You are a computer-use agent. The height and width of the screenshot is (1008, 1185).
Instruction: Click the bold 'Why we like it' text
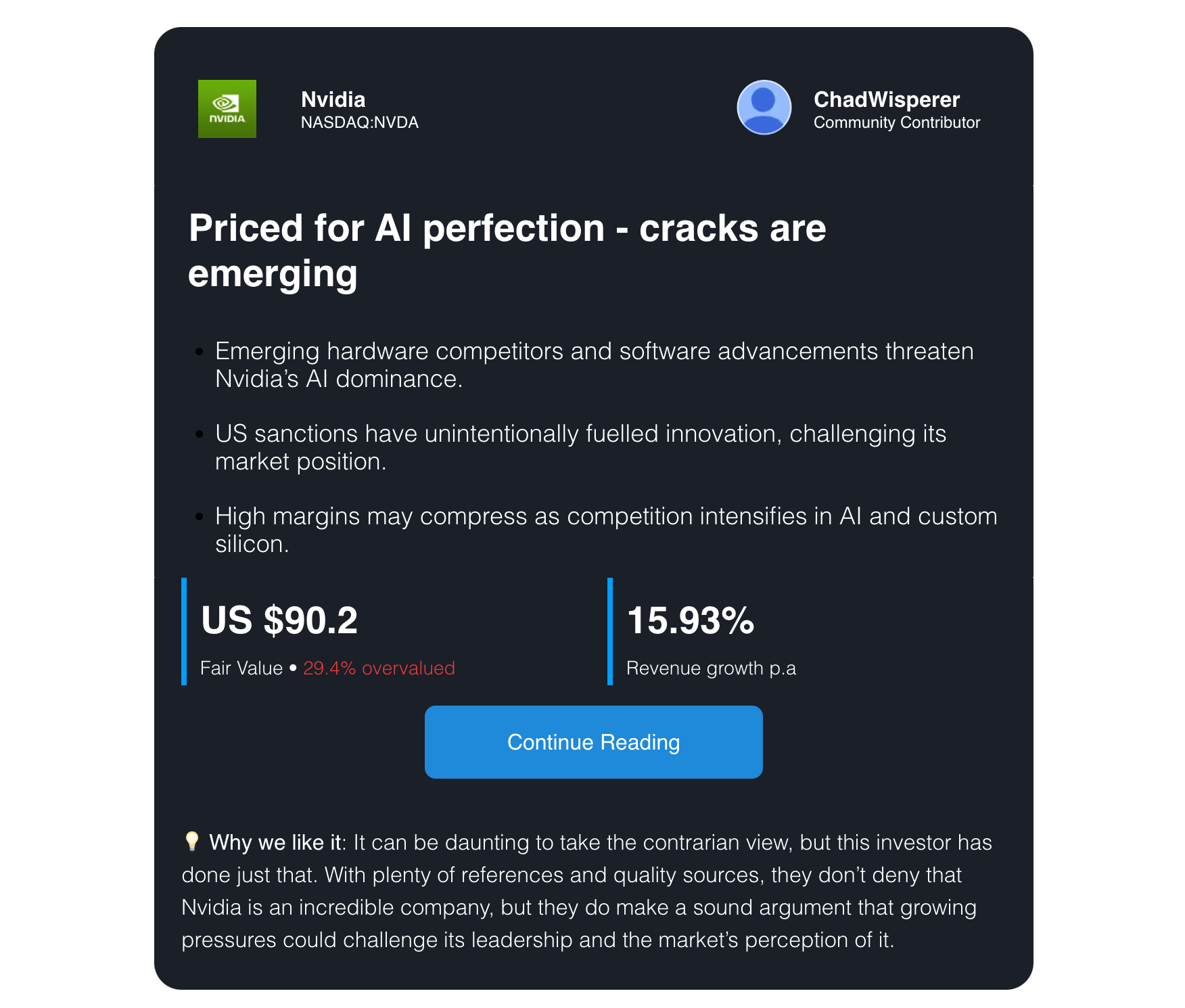pos(275,843)
